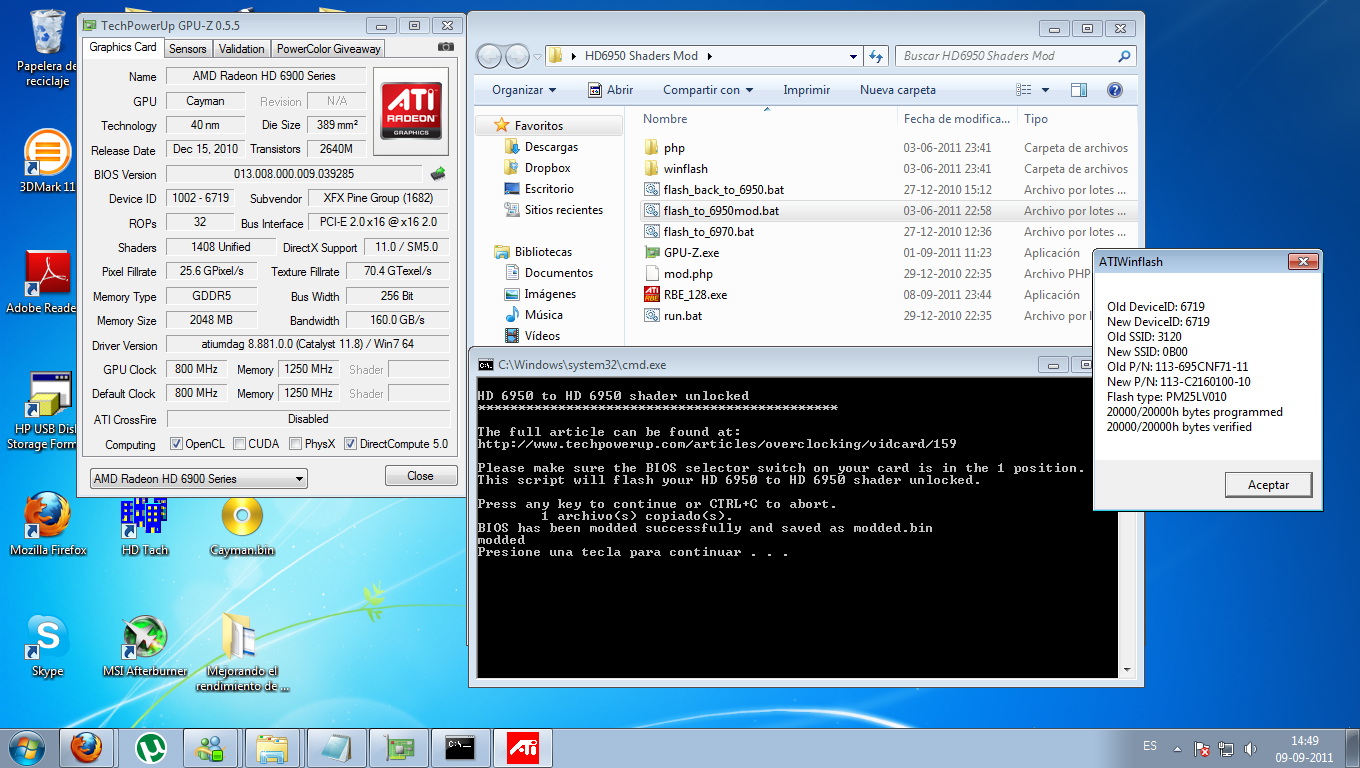Select the RBE_128.exe file
Screen dimensions: 1360x768
pos(695,295)
